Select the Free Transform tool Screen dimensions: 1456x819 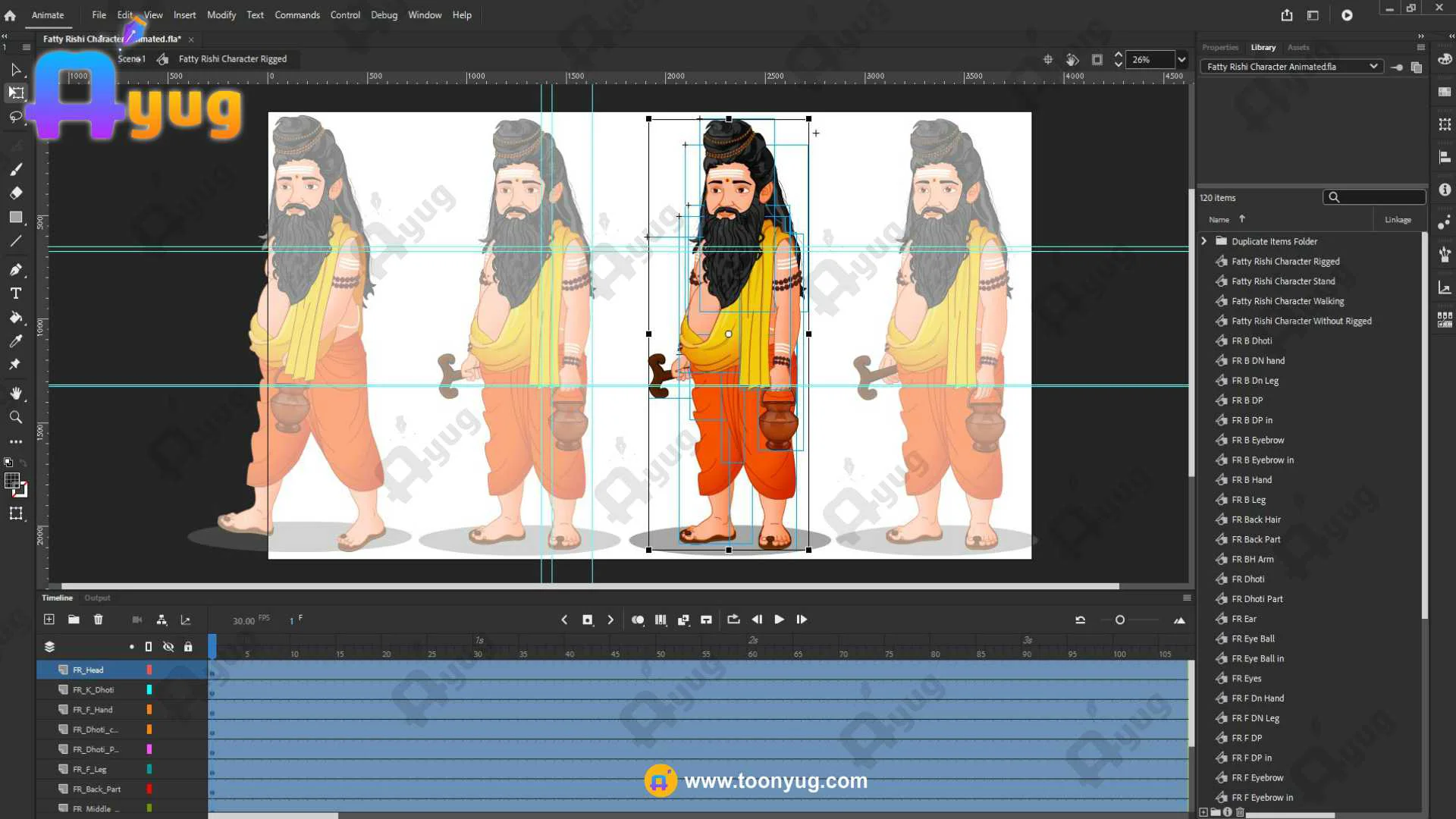point(16,93)
